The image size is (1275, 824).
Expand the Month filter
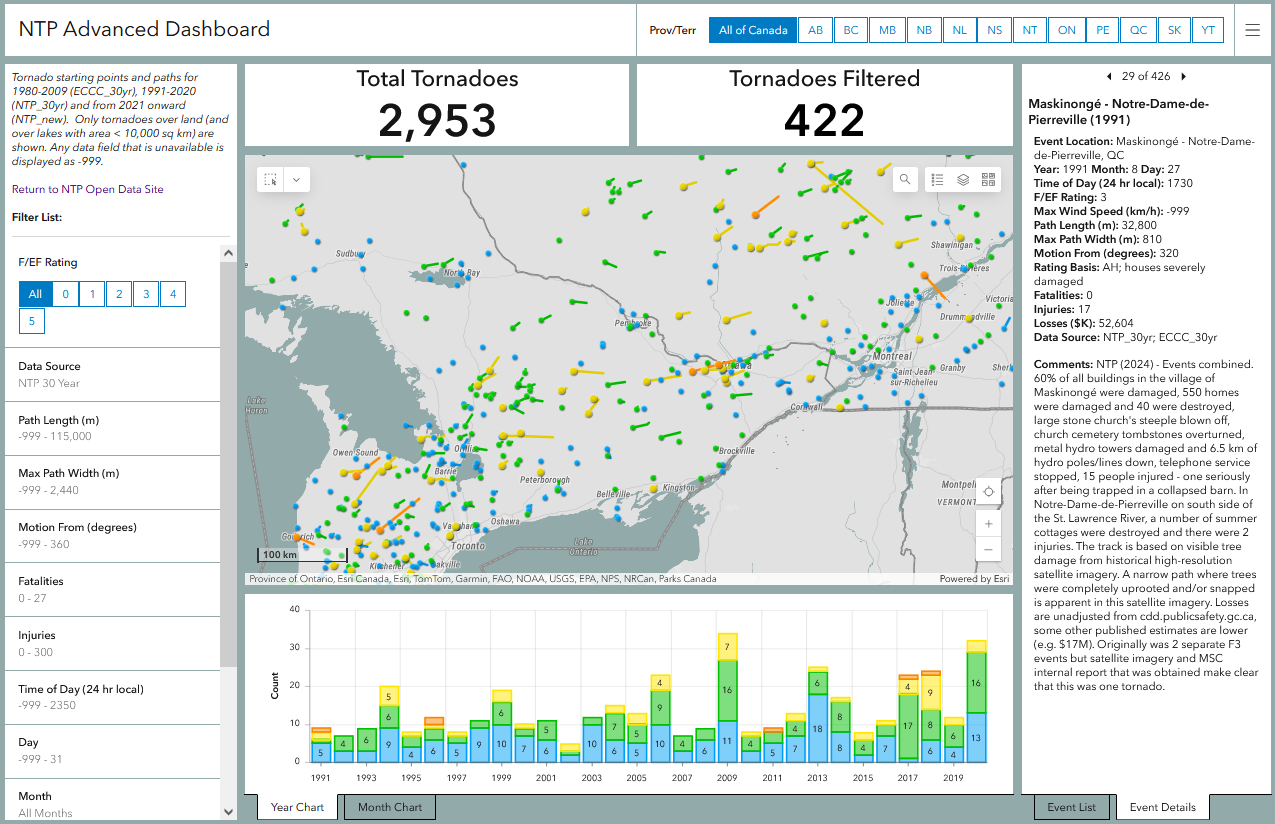coord(113,800)
